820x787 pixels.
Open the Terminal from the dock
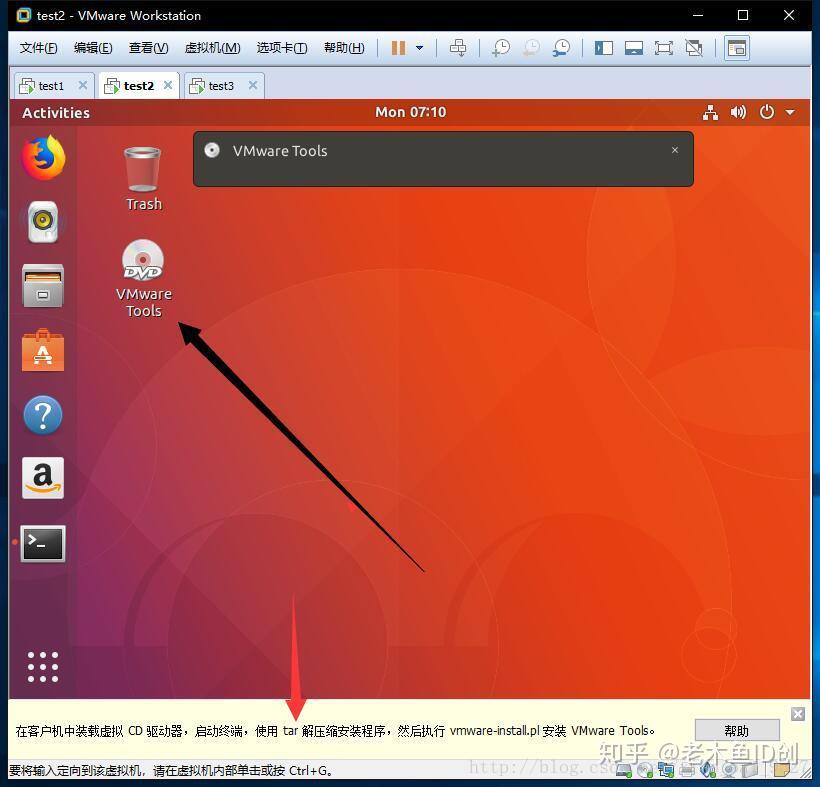pyautogui.click(x=43, y=544)
